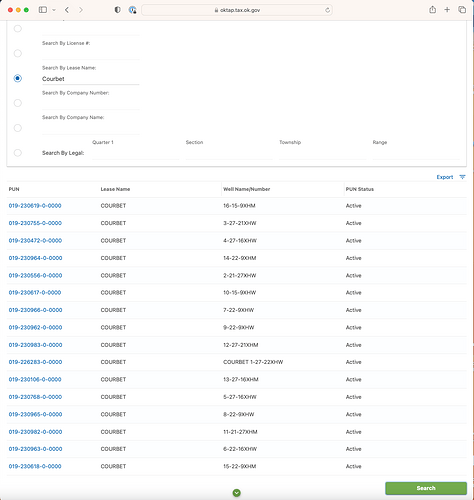
Task: Sort by the Lease Name column header
Action: (x=115, y=189)
